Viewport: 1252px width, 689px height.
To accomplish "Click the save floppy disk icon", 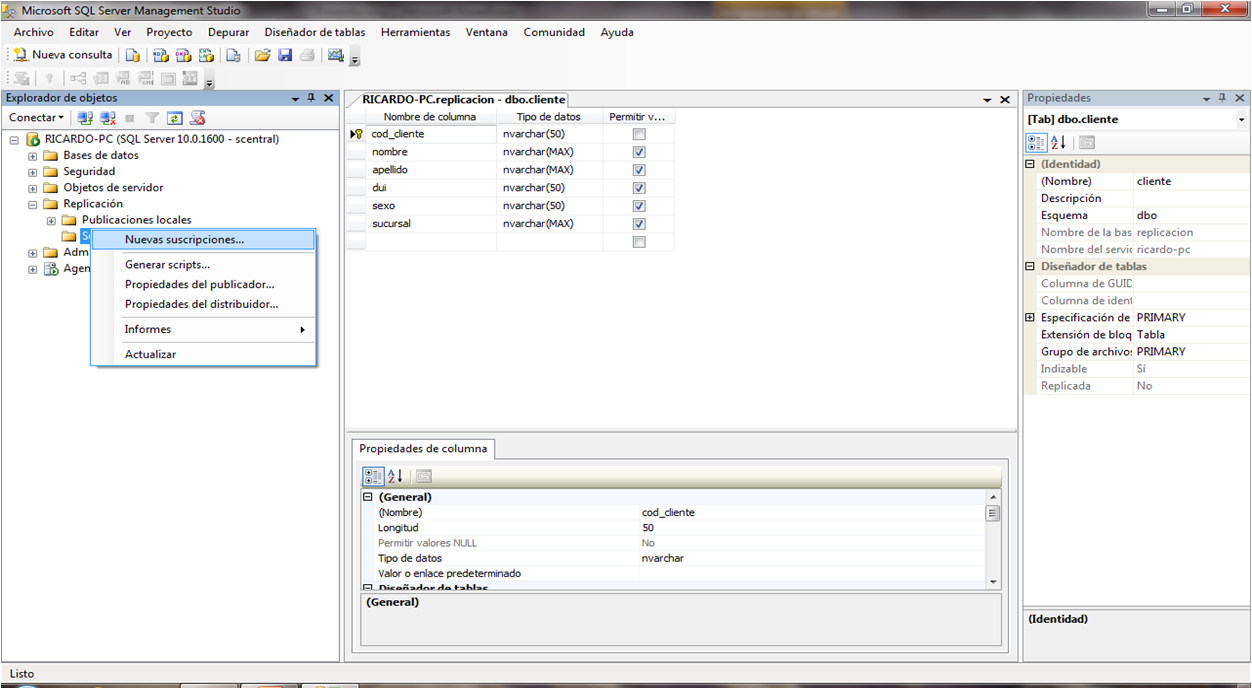I will (285, 55).
